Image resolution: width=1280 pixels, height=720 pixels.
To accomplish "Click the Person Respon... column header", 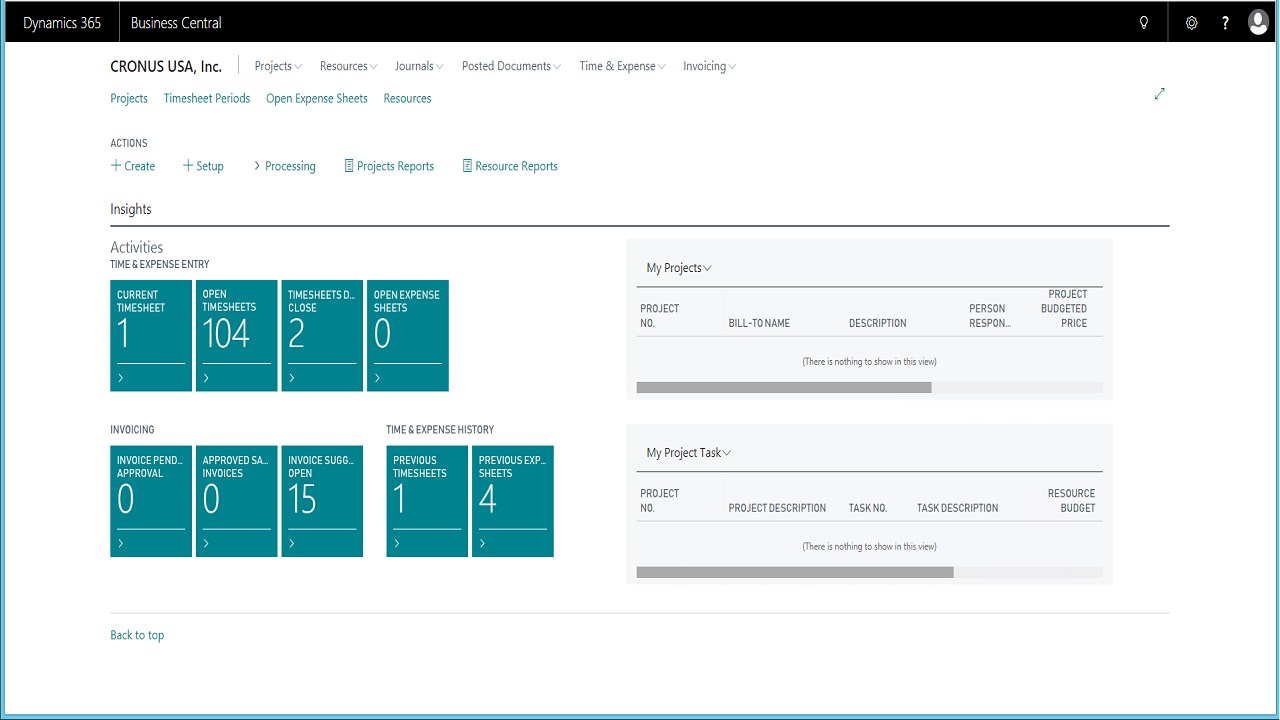I will (x=990, y=316).
